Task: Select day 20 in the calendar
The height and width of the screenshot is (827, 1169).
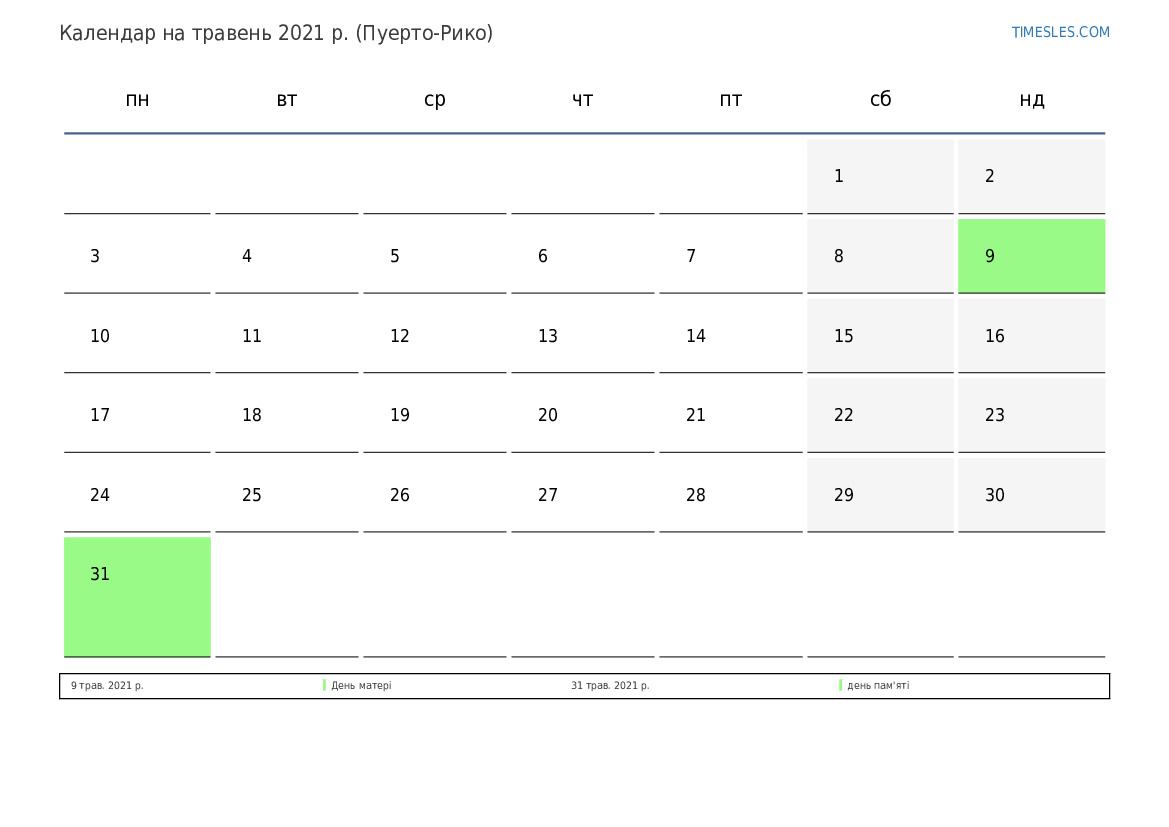Action: [x=582, y=415]
